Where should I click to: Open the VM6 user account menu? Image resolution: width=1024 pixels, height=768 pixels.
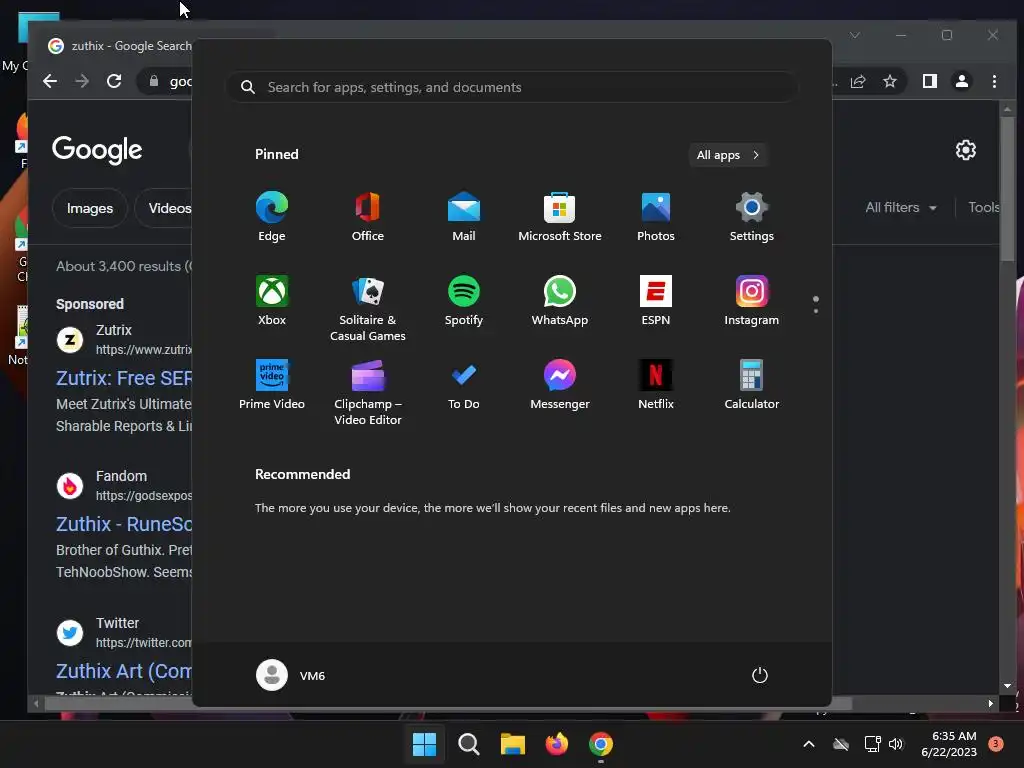(x=291, y=675)
